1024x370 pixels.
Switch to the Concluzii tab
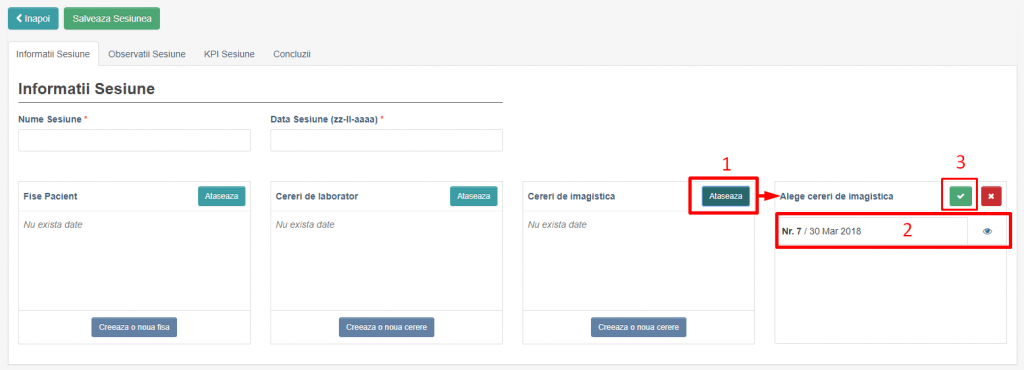(x=292, y=54)
